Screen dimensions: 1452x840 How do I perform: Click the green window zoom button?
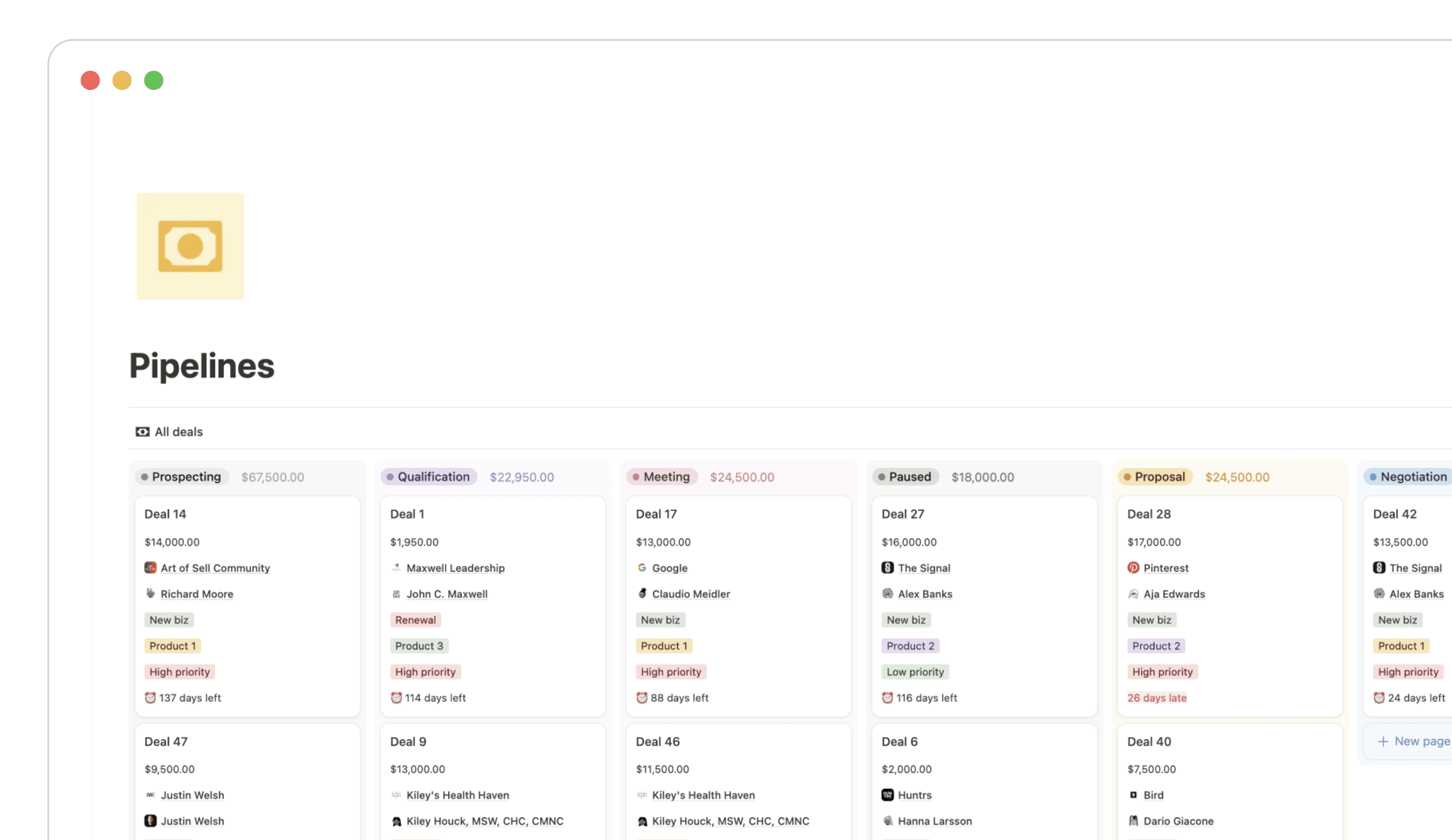pos(154,80)
